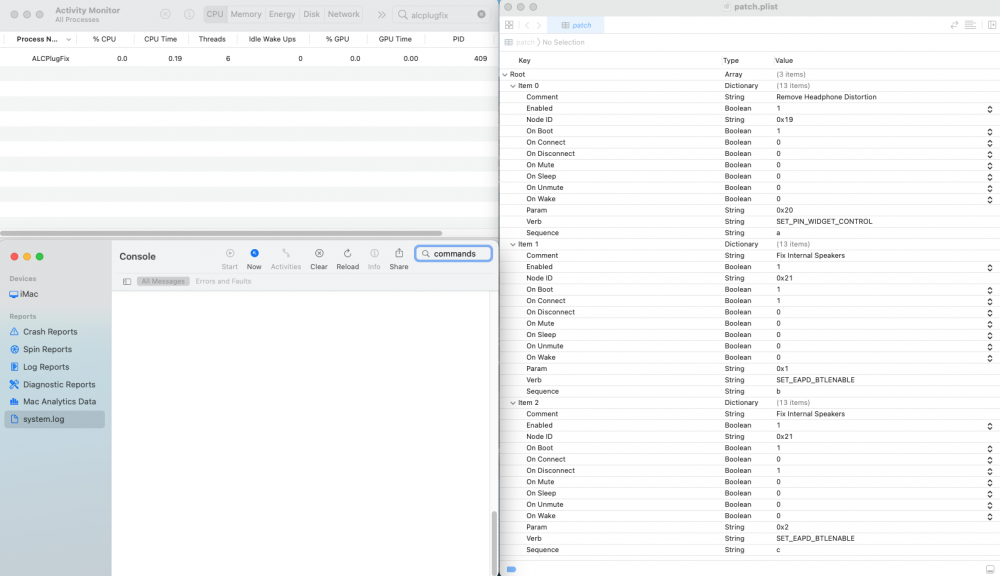Viewport: 1000px width, 576px height.
Task: Add editor pane icon in patch.plist window
Action: point(992,25)
